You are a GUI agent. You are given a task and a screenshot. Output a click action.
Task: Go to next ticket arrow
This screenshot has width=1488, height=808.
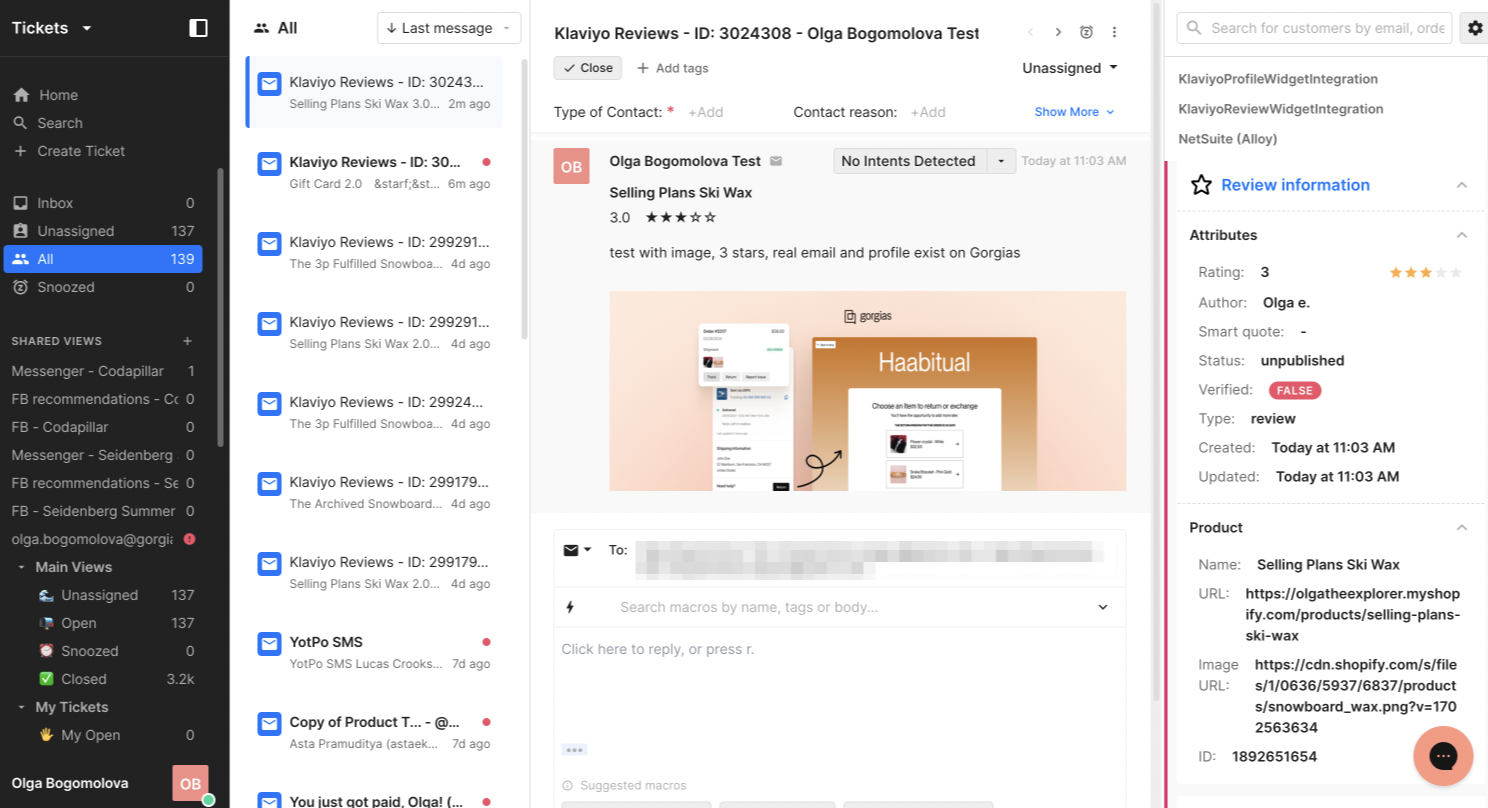click(x=1058, y=33)
